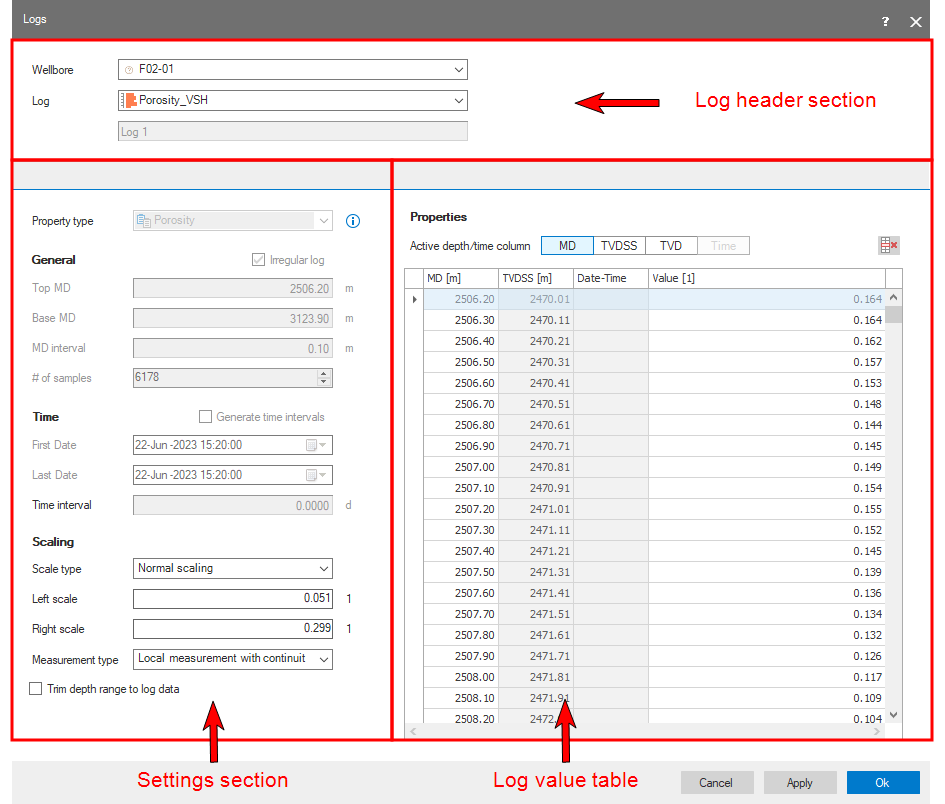Click the delete table rows icon
Image resolution: width=945 pixels, height=804 pixels.
[x=888, y=246]
